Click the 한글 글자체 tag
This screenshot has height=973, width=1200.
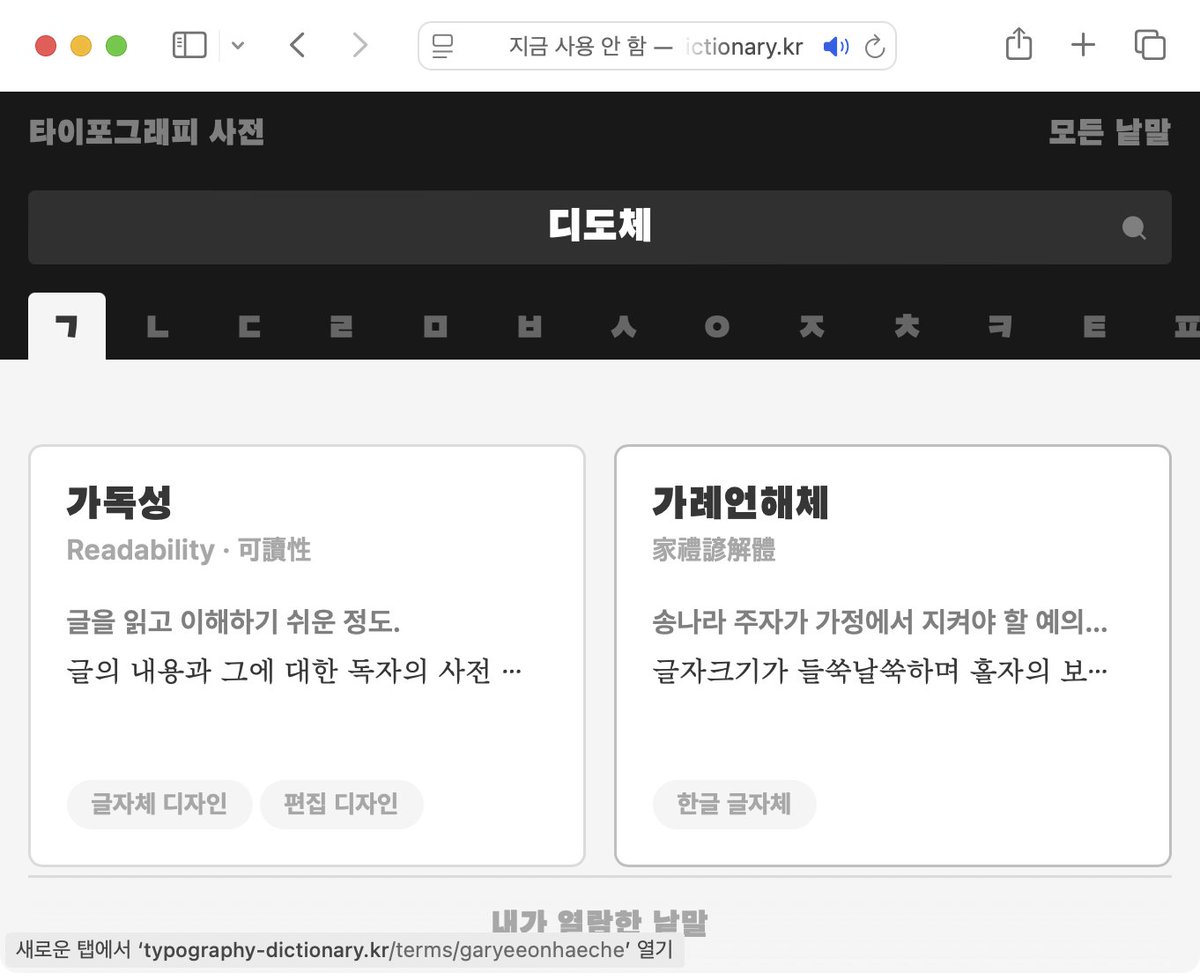tap(734, 803)
